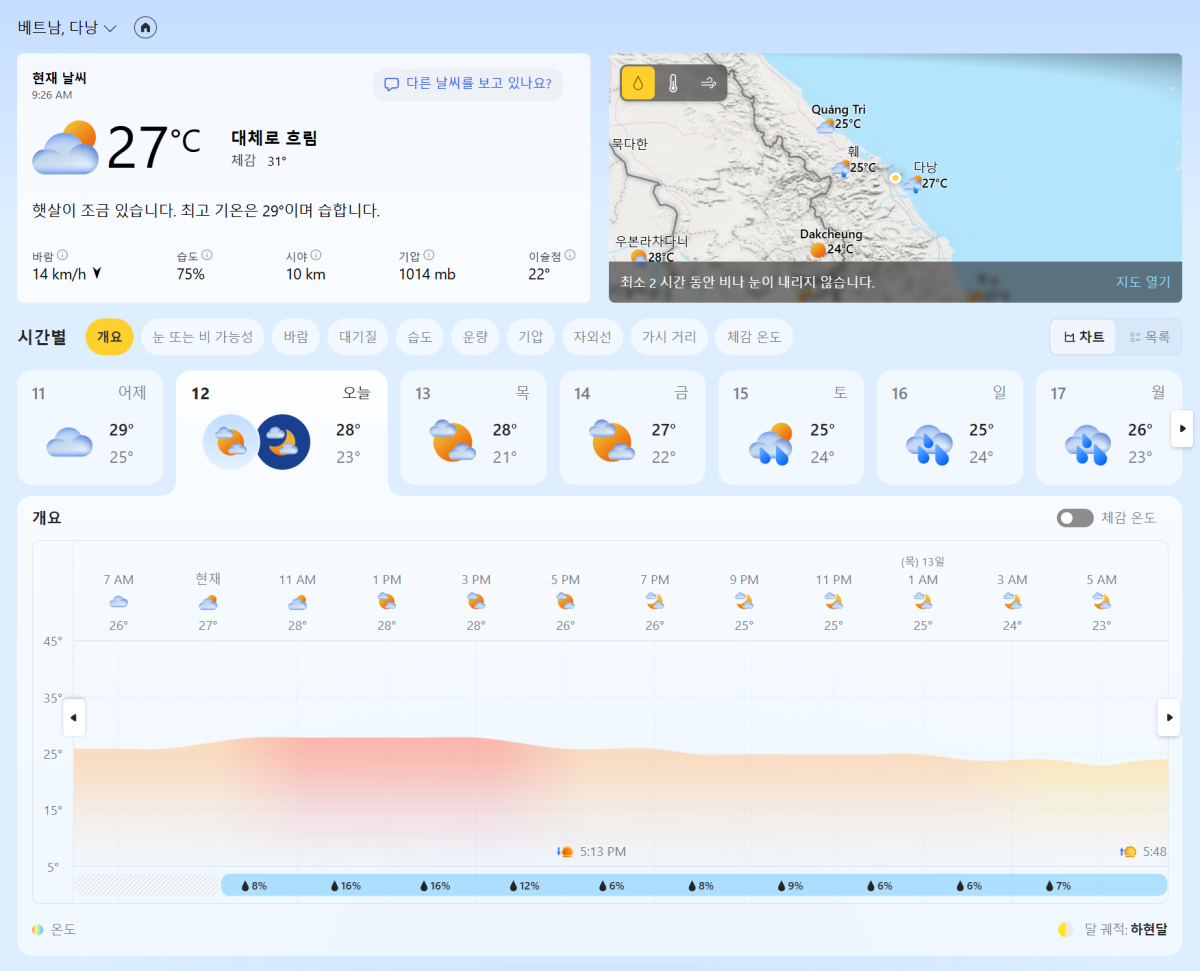Screen dimensions: 1200x971
Task: Select the 바람 tab
Action: coord(295,337)
